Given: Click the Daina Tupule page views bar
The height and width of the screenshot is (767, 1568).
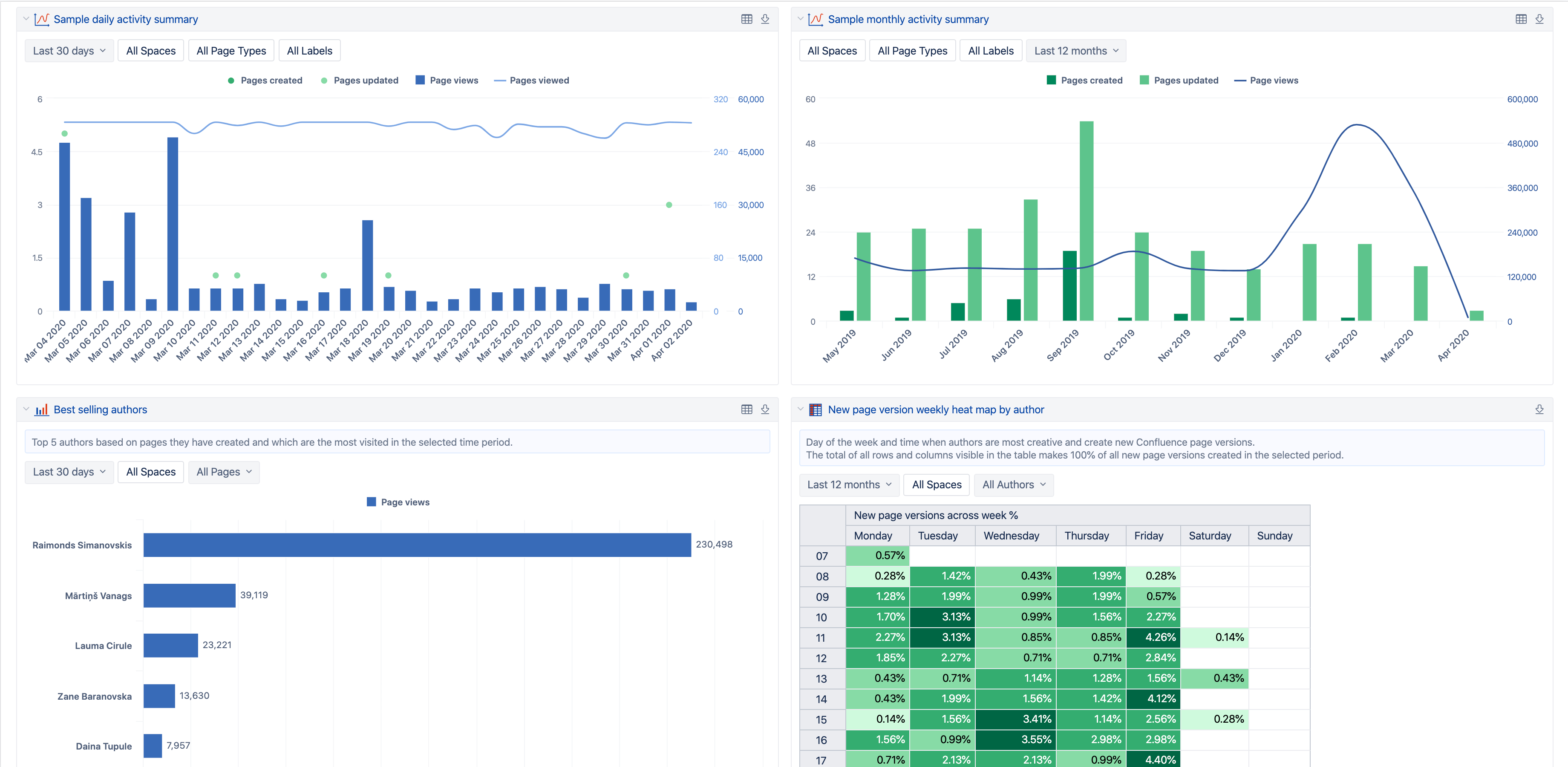Looking at the screenshot, I should [x=153, y=746].
